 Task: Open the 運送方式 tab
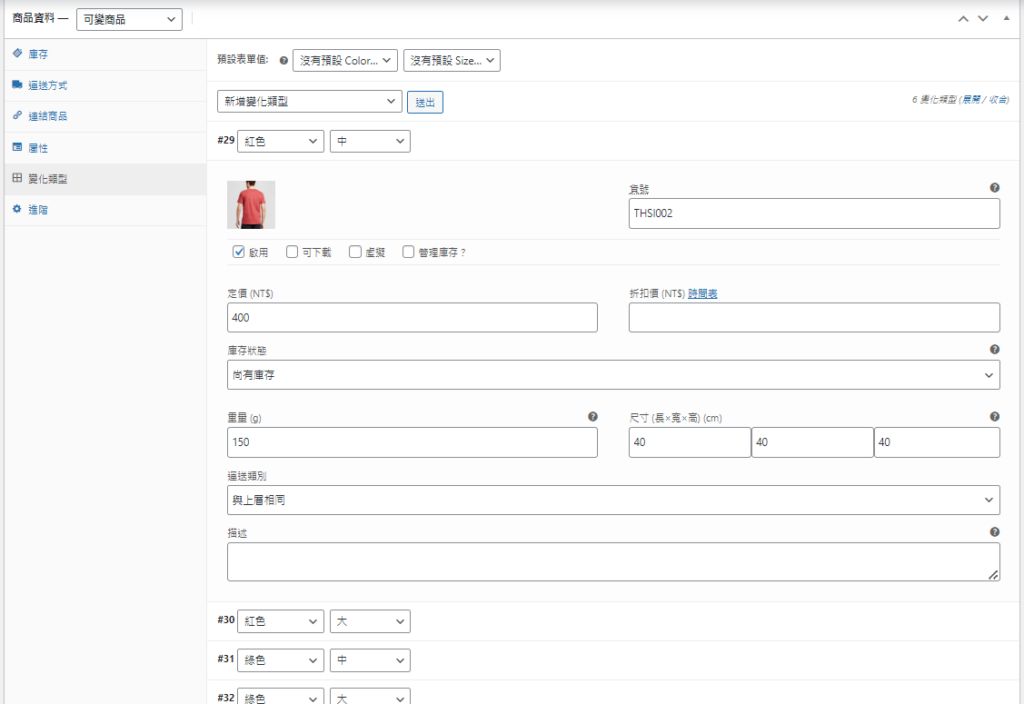point(47,85)
